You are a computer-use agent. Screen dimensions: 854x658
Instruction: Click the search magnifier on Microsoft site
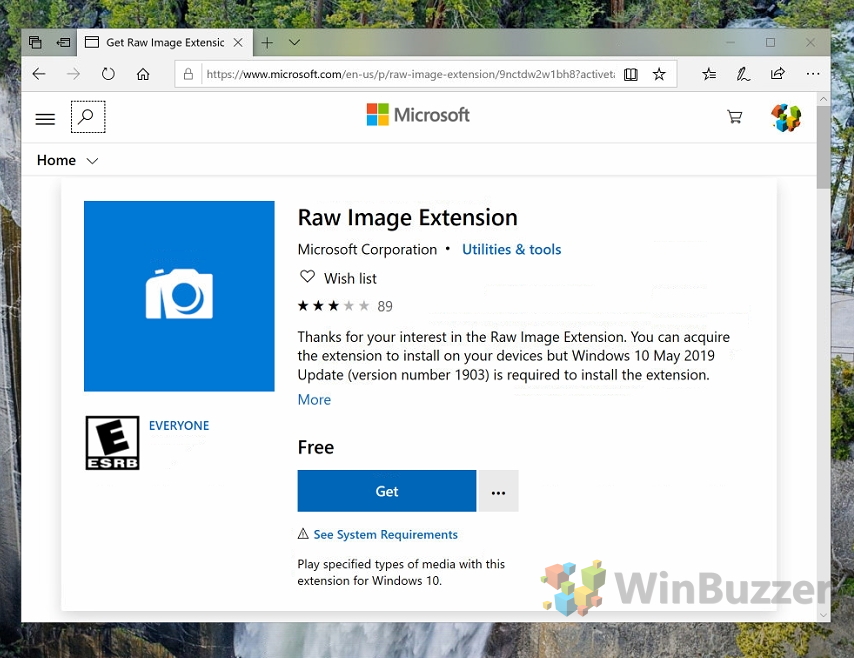(x=87, y=117)
